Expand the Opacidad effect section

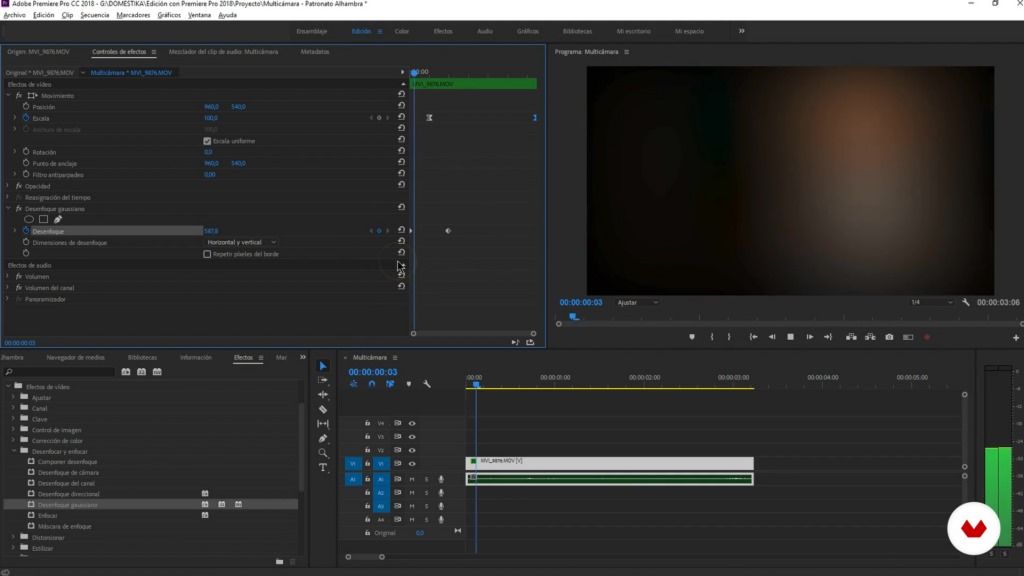8,186
